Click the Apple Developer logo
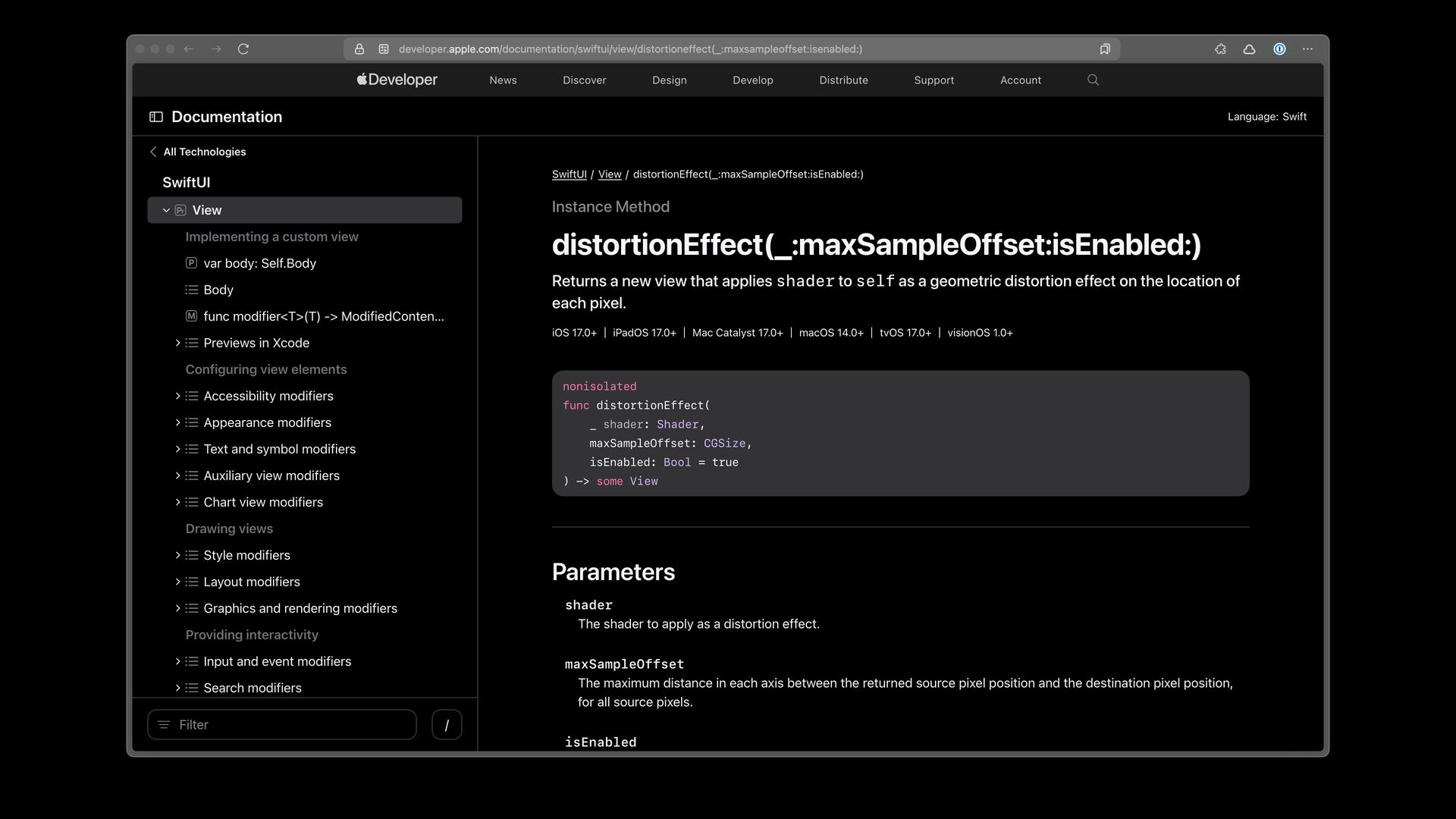 tap(397, 80)
